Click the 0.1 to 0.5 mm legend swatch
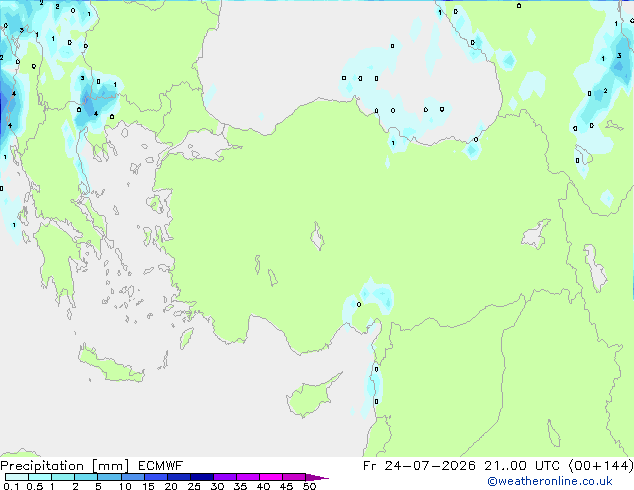 point(17,477)
